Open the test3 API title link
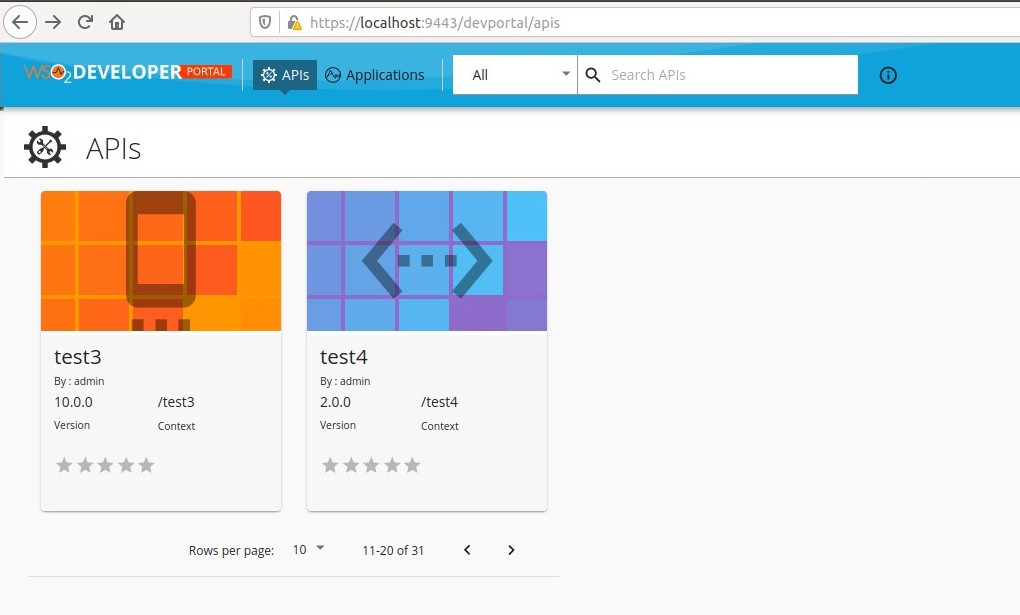Screen dimensions: 1020x615 tap(78, 357)
